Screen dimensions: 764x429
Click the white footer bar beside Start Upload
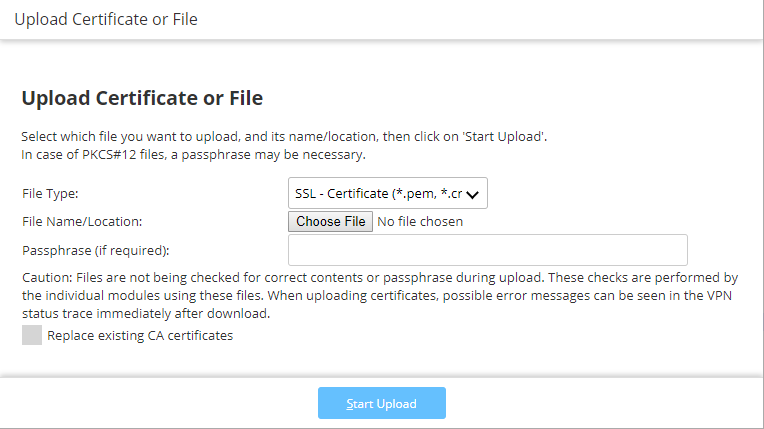click(x=600, y=403)
